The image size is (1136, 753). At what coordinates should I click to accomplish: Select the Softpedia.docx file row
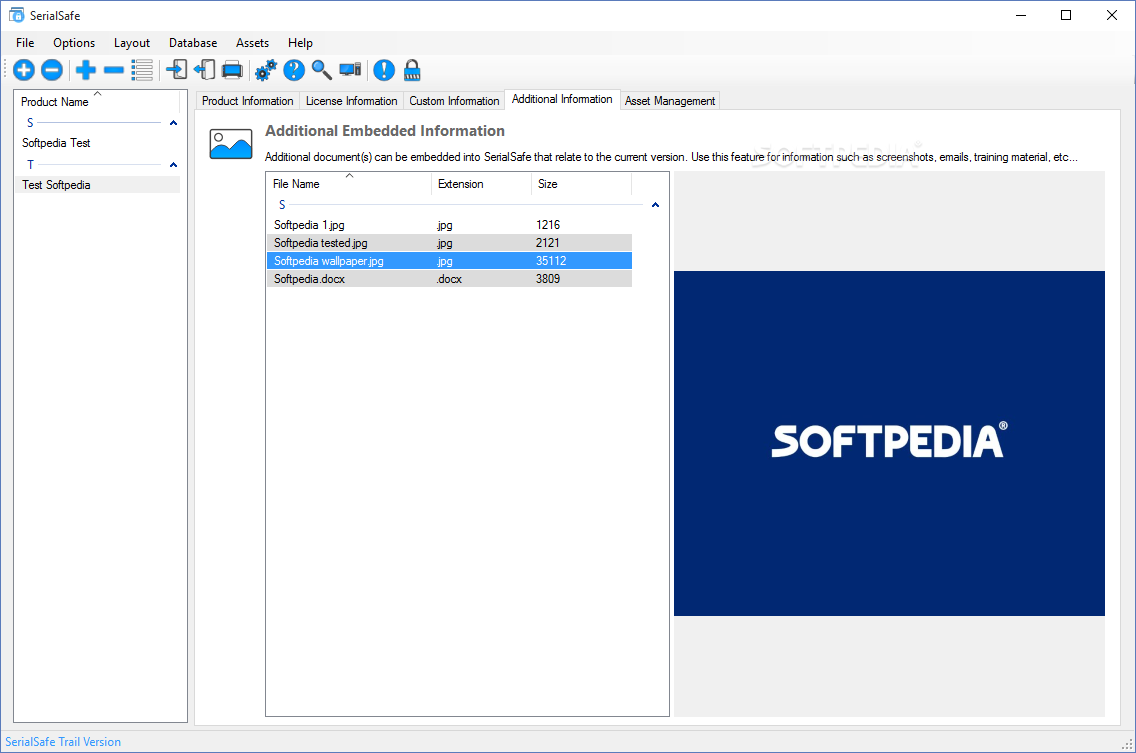449,279
